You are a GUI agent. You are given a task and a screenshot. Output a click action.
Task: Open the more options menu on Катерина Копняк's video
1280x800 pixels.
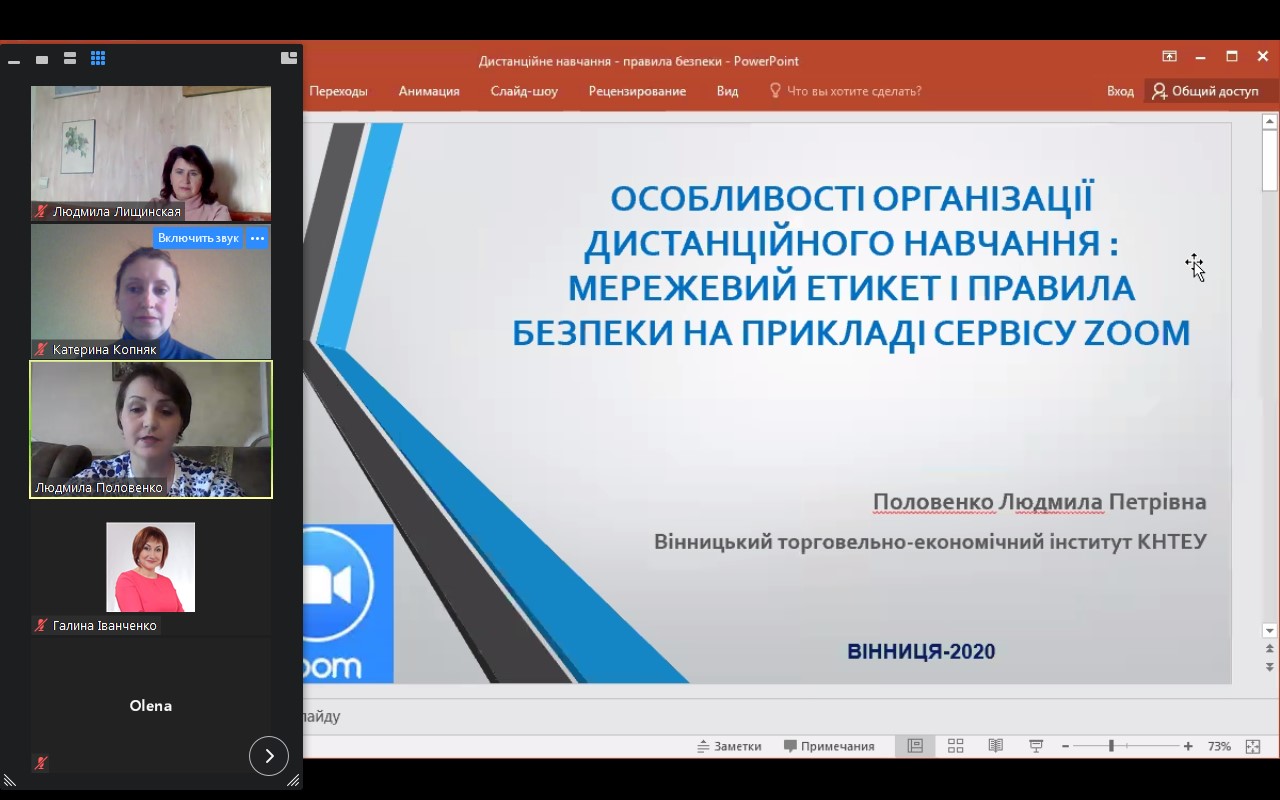click(x=257, y=238)
